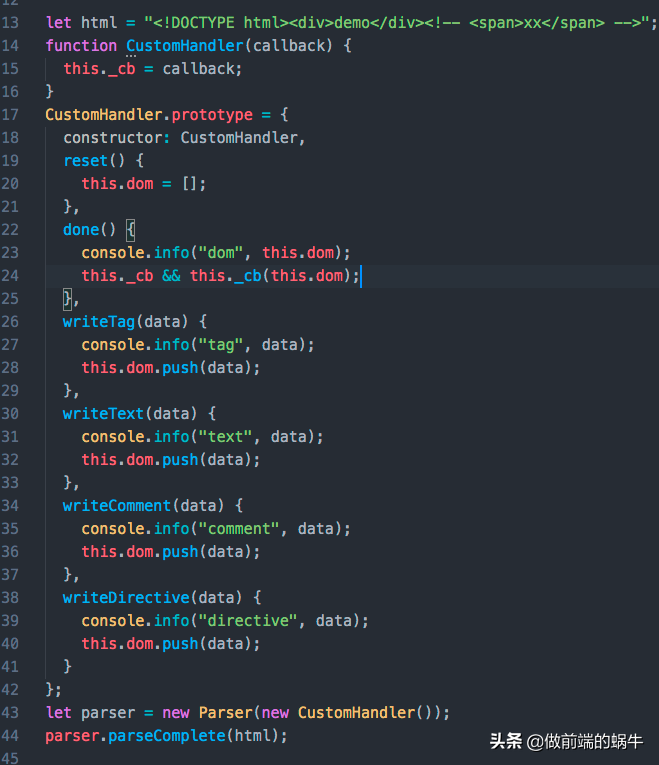
Task: Click the parseComplete method call on line 44
Action: tap(167, 736)
